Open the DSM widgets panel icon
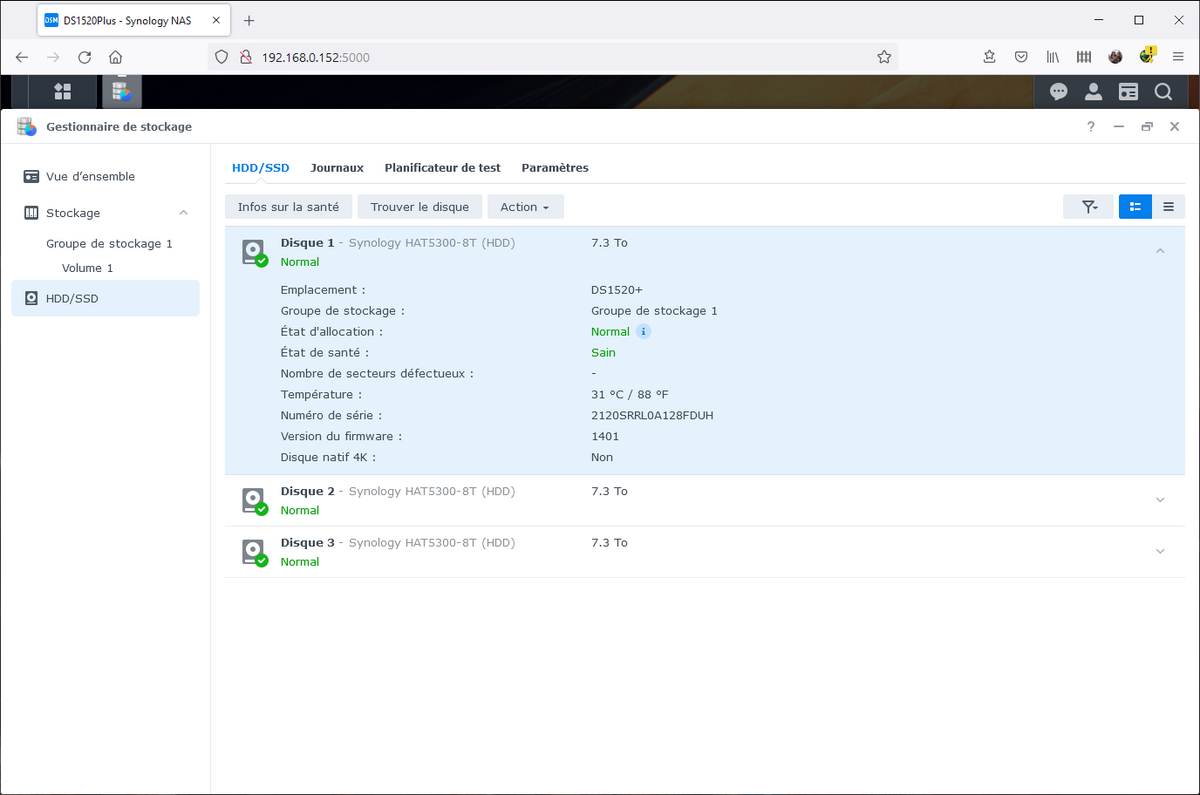 1128,91
